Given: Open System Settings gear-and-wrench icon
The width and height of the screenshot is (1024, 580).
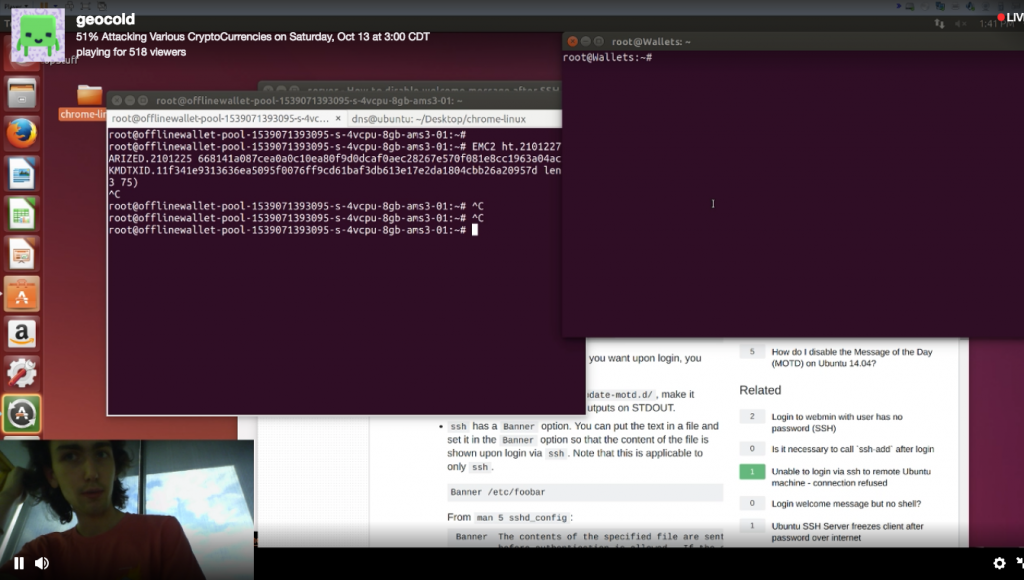Looking at the screenshot, I should point(22,374).
